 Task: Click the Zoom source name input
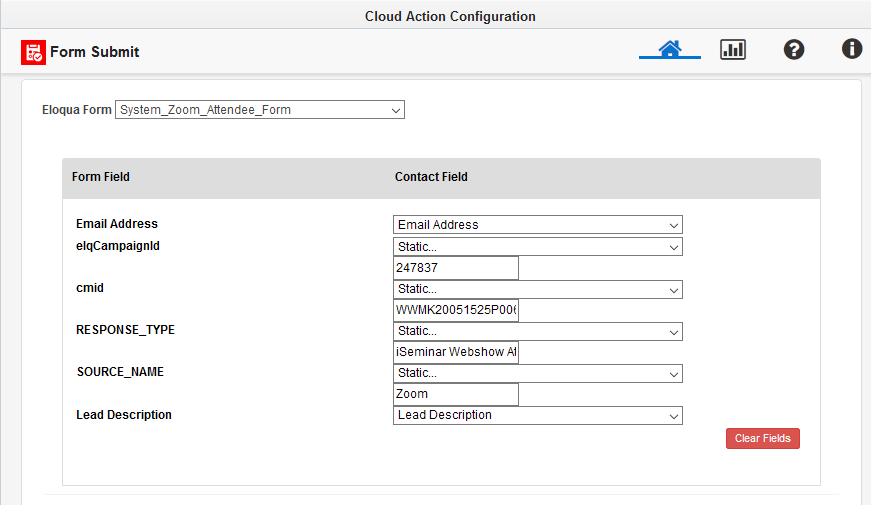coord(457,394)
